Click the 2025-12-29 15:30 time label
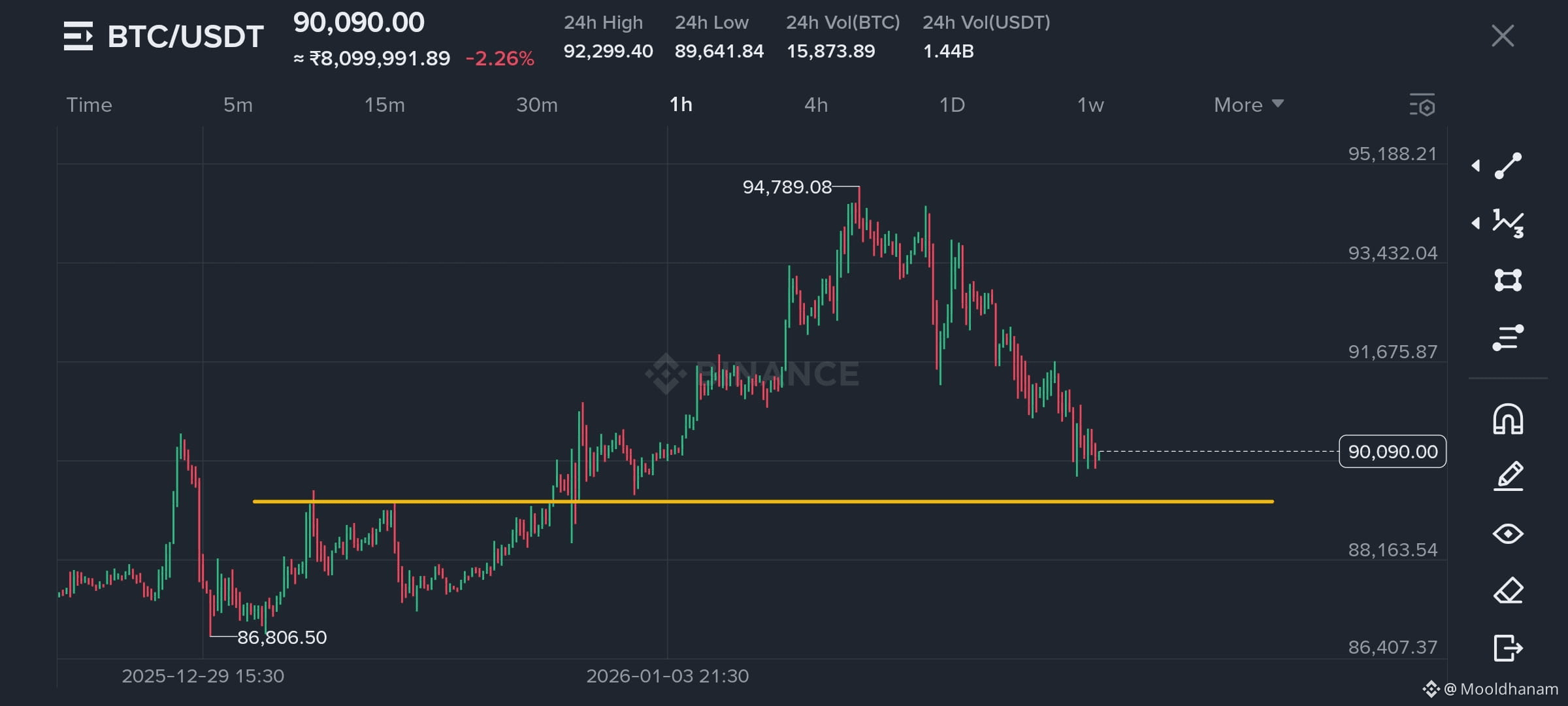1568x706 pixels. (x=203, y=676)
